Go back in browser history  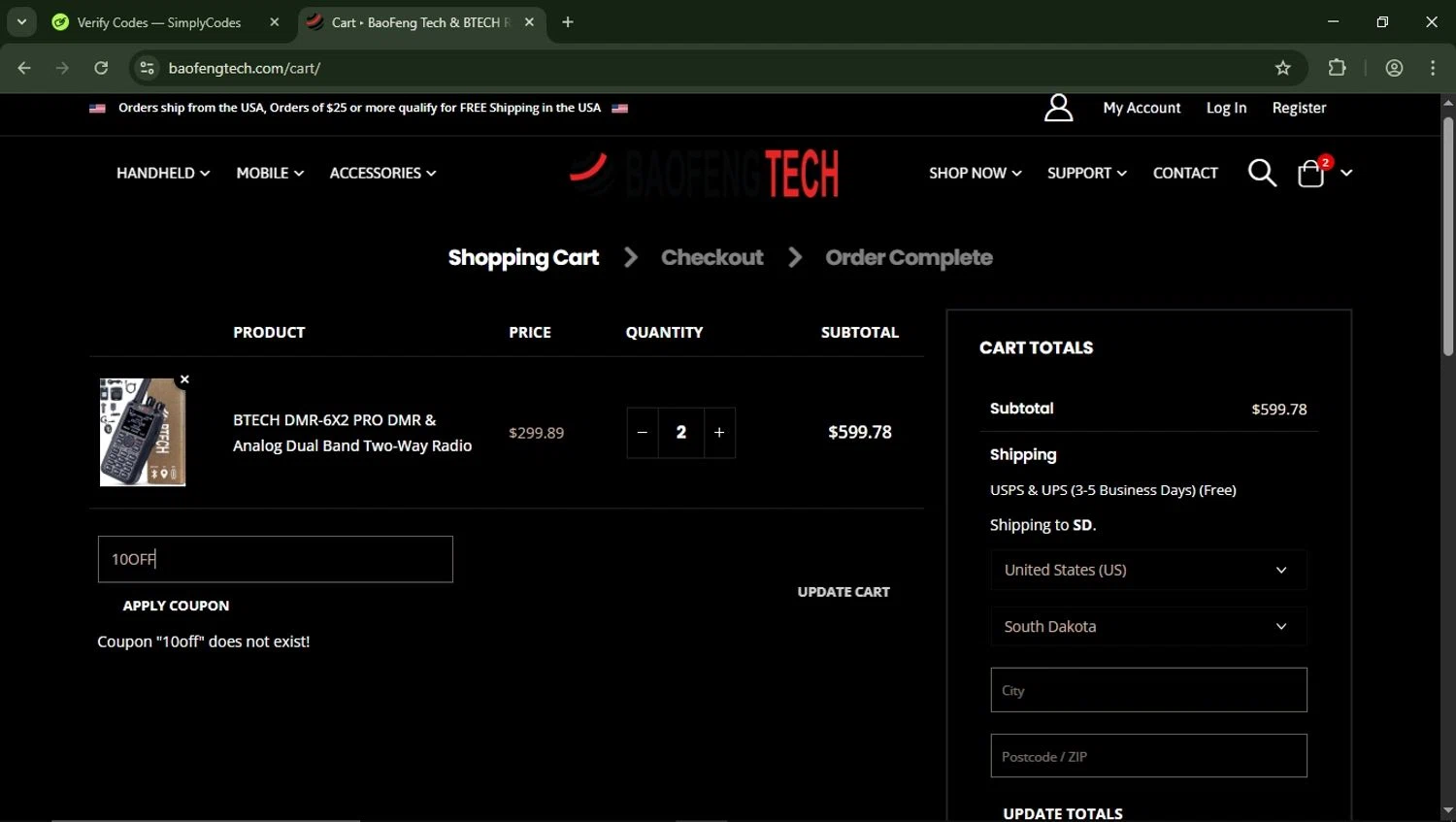[24, 68]
